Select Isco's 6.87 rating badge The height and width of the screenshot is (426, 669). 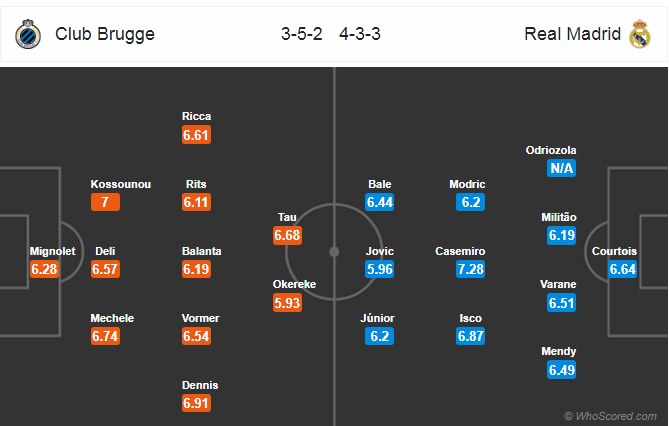click(x=470, y=336)
